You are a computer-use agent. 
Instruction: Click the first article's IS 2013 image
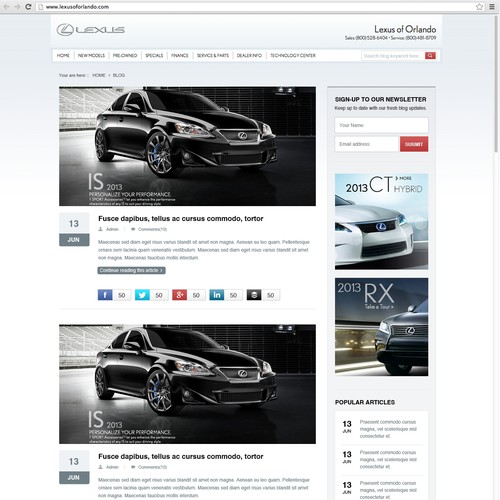coord(187,146)
